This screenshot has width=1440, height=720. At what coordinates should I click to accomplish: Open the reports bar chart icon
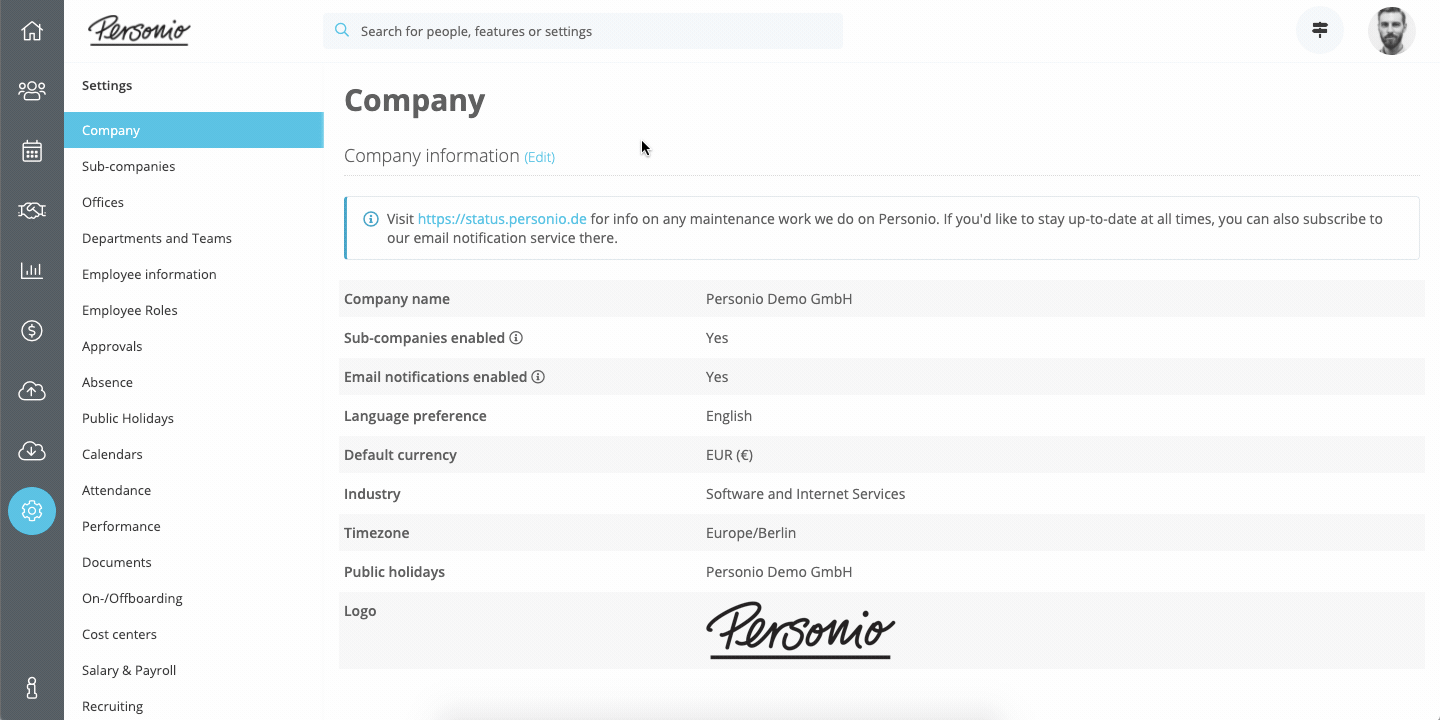(x=32, y=271)
